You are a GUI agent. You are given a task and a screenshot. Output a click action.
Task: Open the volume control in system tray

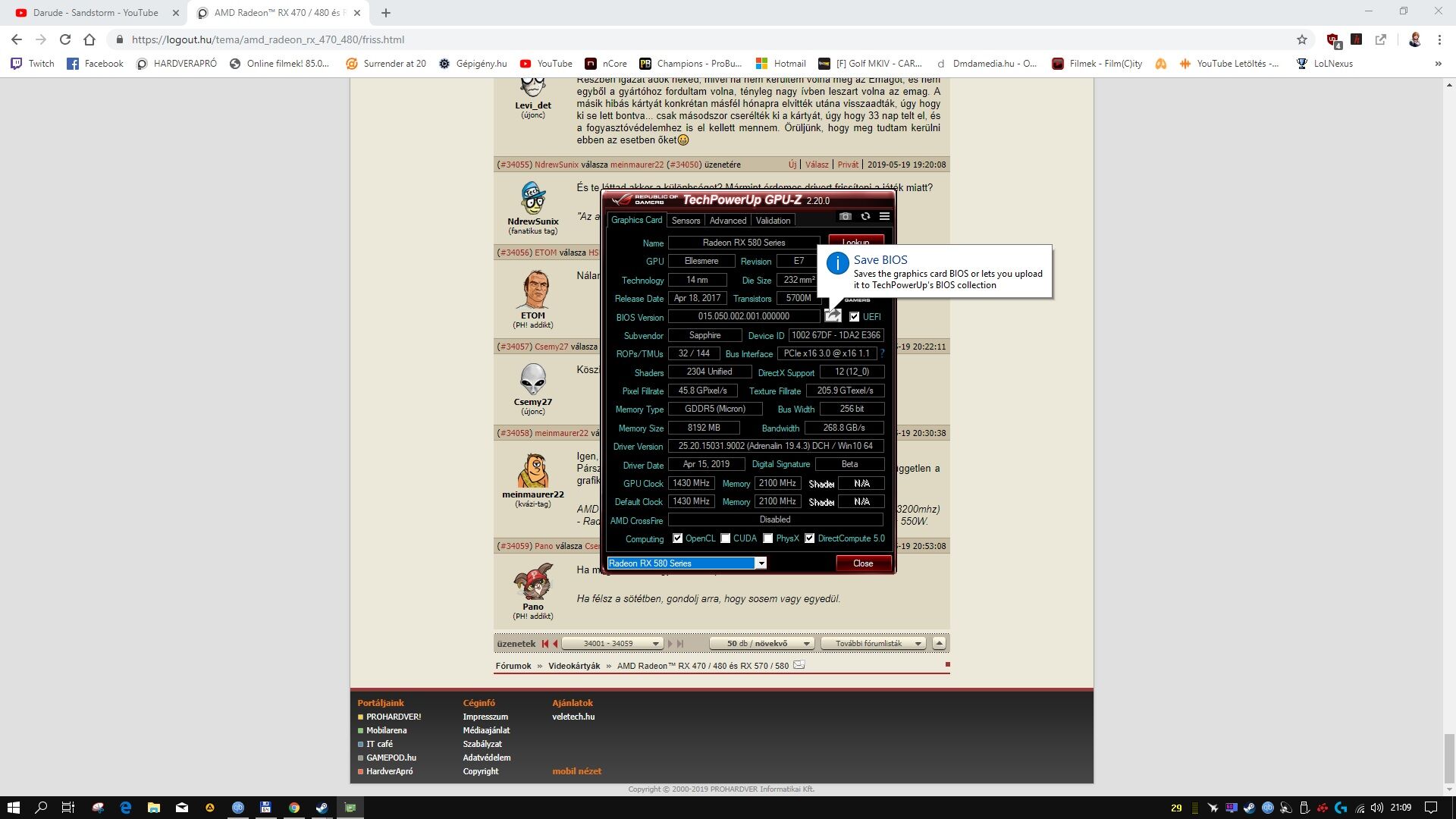coord(1376,808)
